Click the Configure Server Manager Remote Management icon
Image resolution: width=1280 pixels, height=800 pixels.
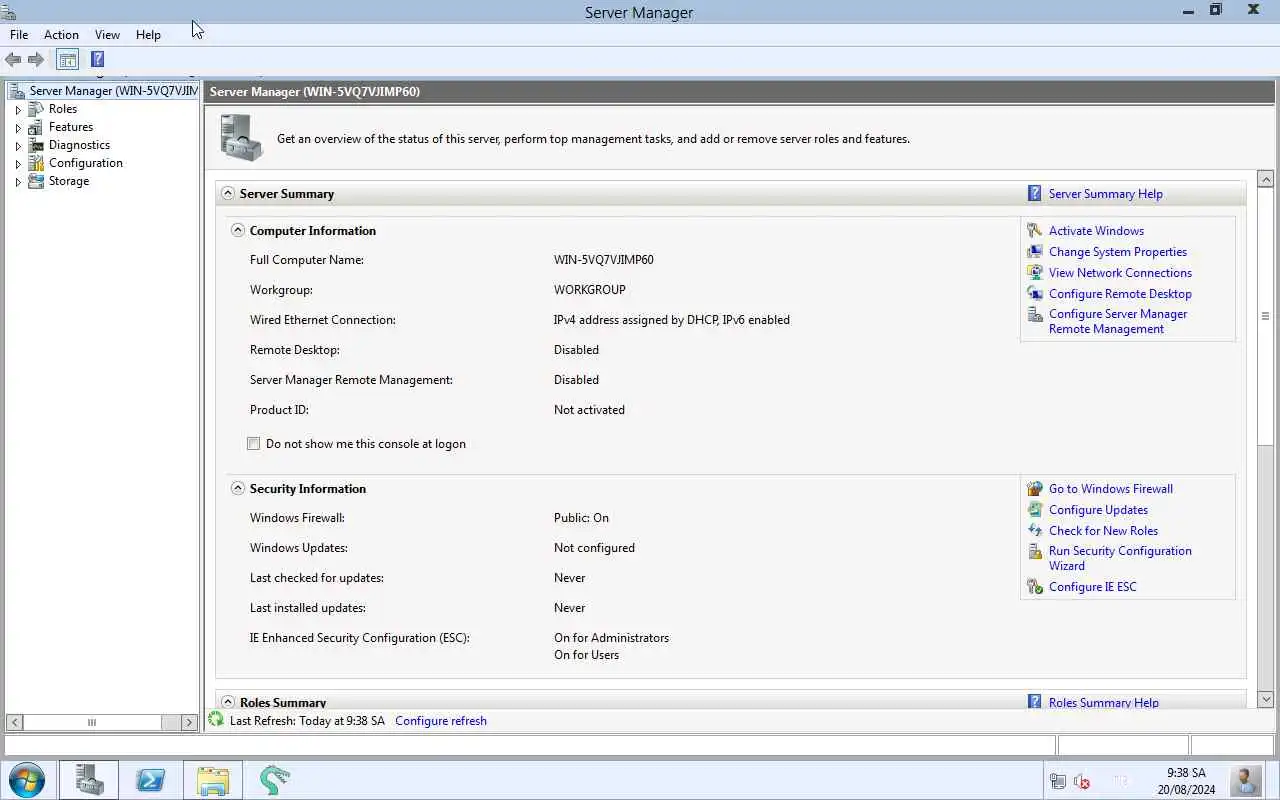1035,315
